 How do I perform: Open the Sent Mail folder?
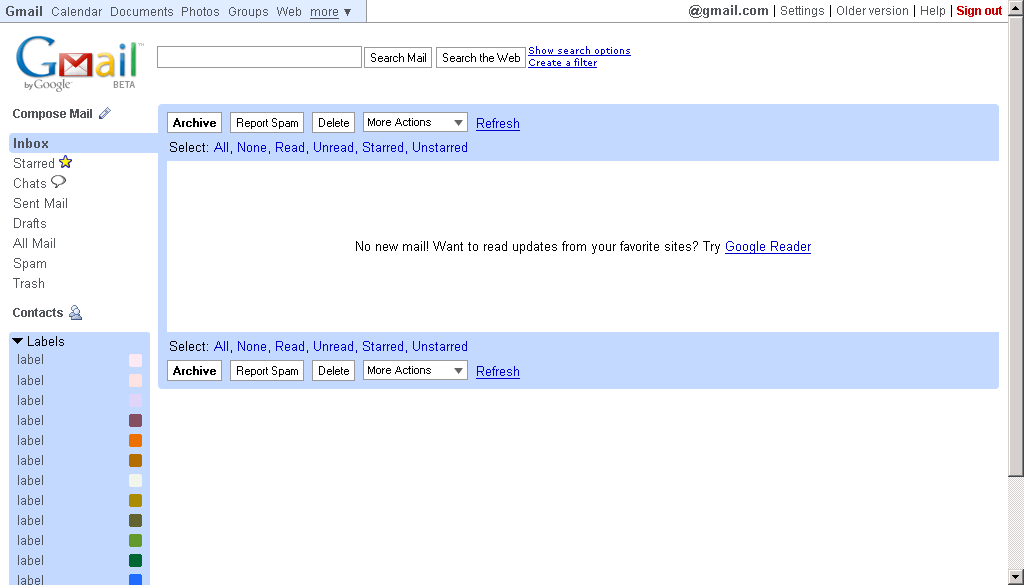(x=40, y=204)
